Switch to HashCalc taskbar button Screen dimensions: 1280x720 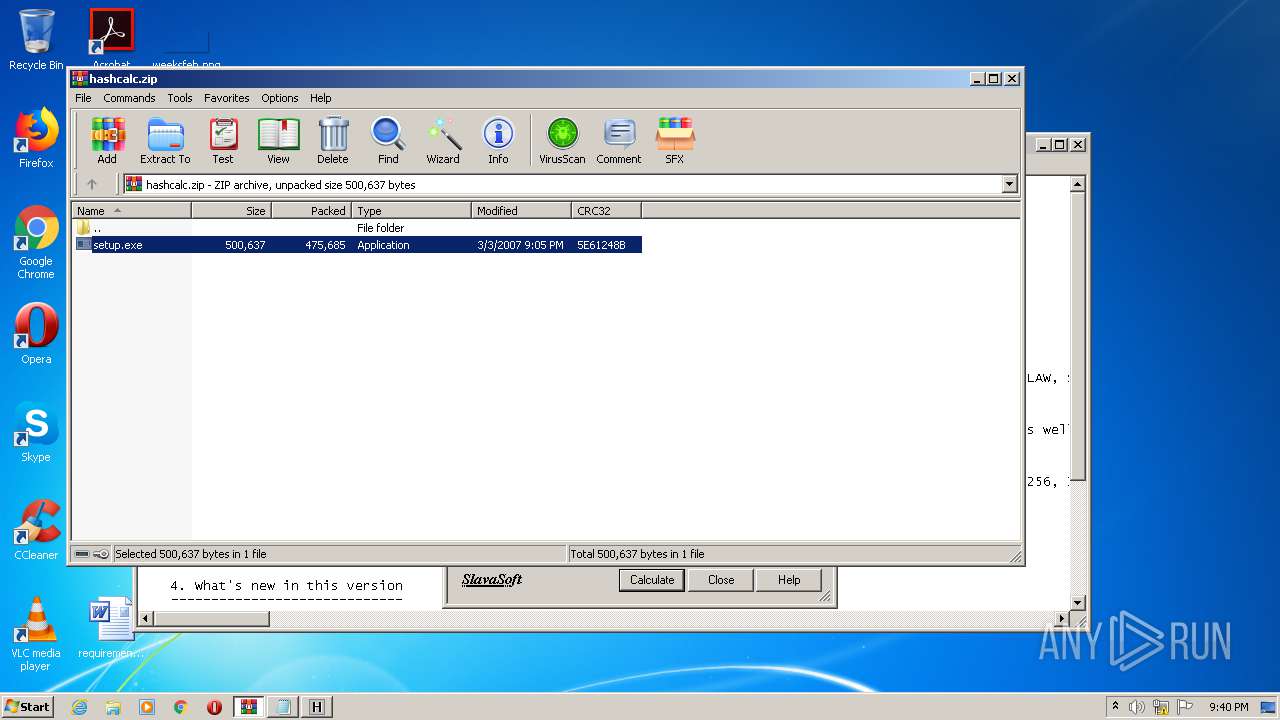[x=317, y=707]
